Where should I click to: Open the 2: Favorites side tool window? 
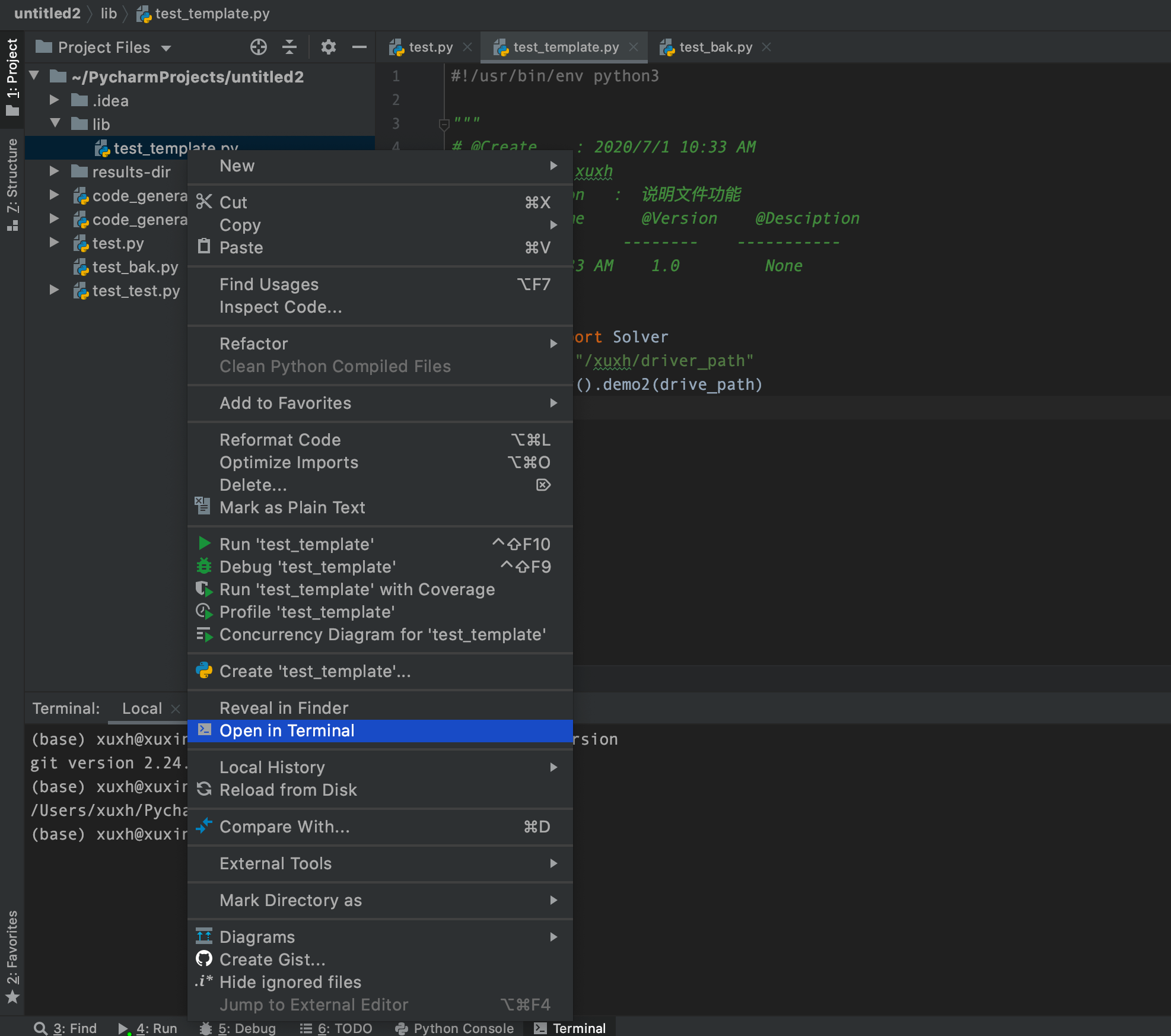coord(12,956)
